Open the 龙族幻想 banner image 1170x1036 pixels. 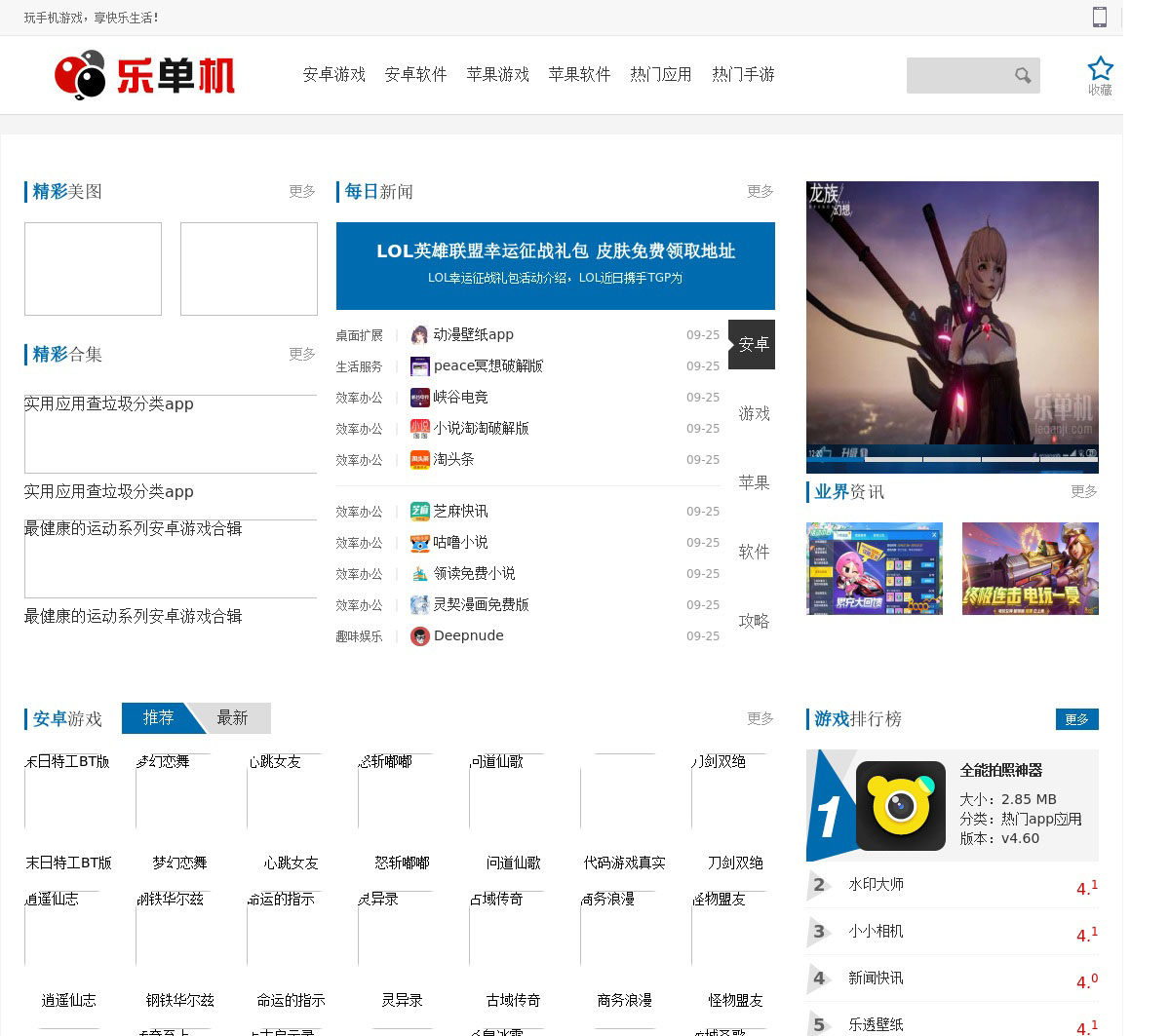click(952, 326)
